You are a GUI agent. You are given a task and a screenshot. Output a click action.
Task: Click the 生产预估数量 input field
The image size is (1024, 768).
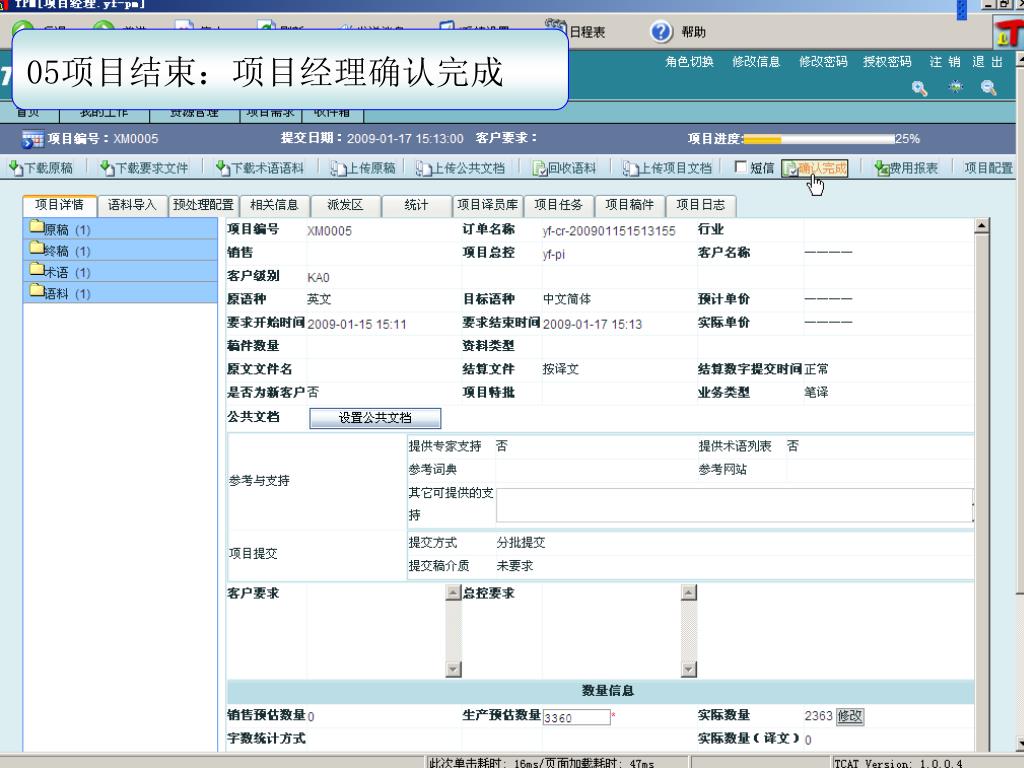point(576,718)
